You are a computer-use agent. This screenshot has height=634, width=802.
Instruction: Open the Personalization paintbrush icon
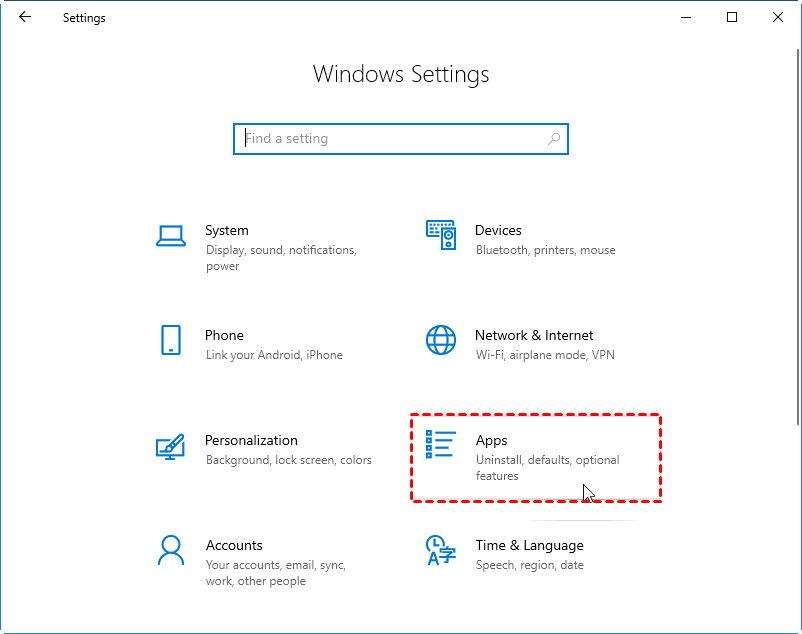pyautogui.click(x=171, y=446)
